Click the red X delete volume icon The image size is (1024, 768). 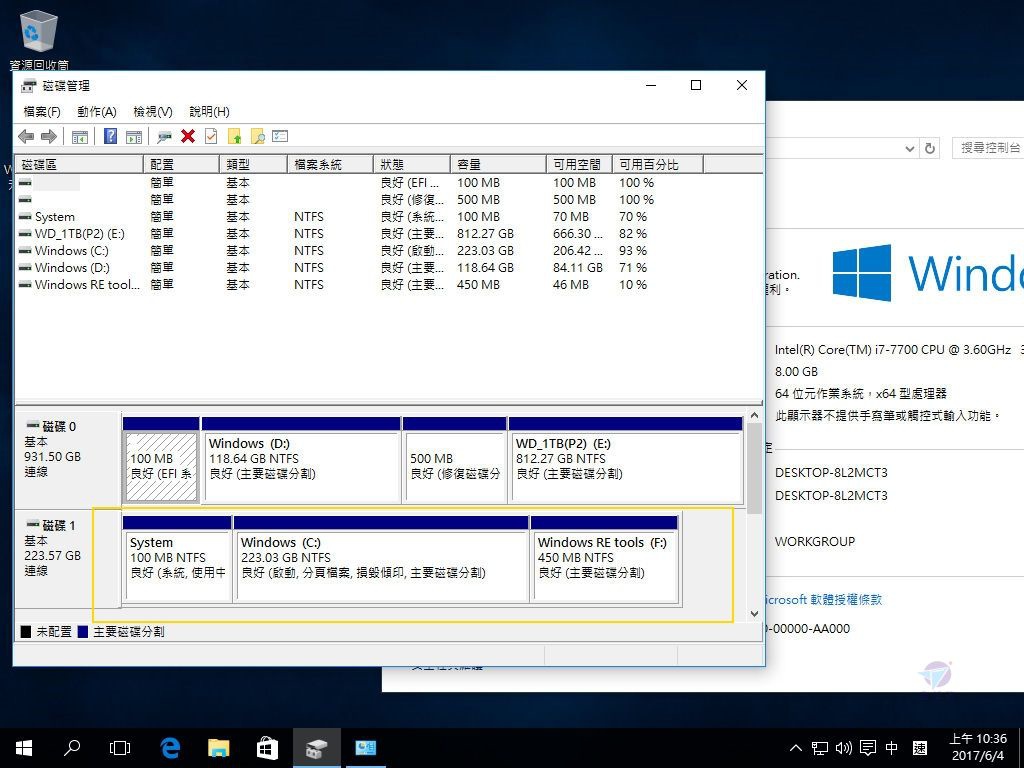pos(188,136)
